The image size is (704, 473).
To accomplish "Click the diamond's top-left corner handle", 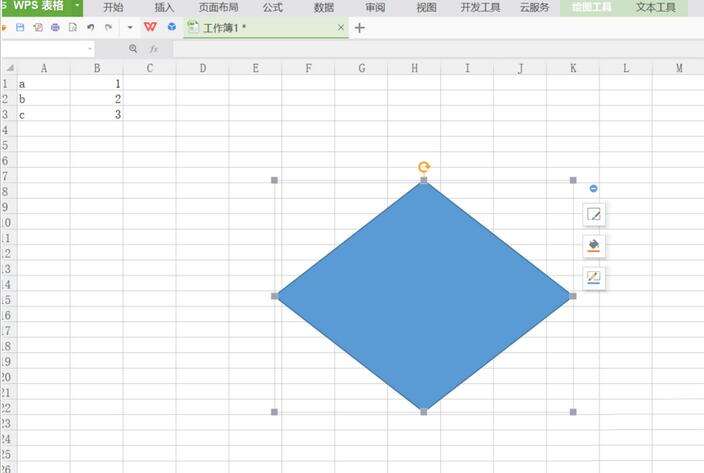I will coord(274,180).
